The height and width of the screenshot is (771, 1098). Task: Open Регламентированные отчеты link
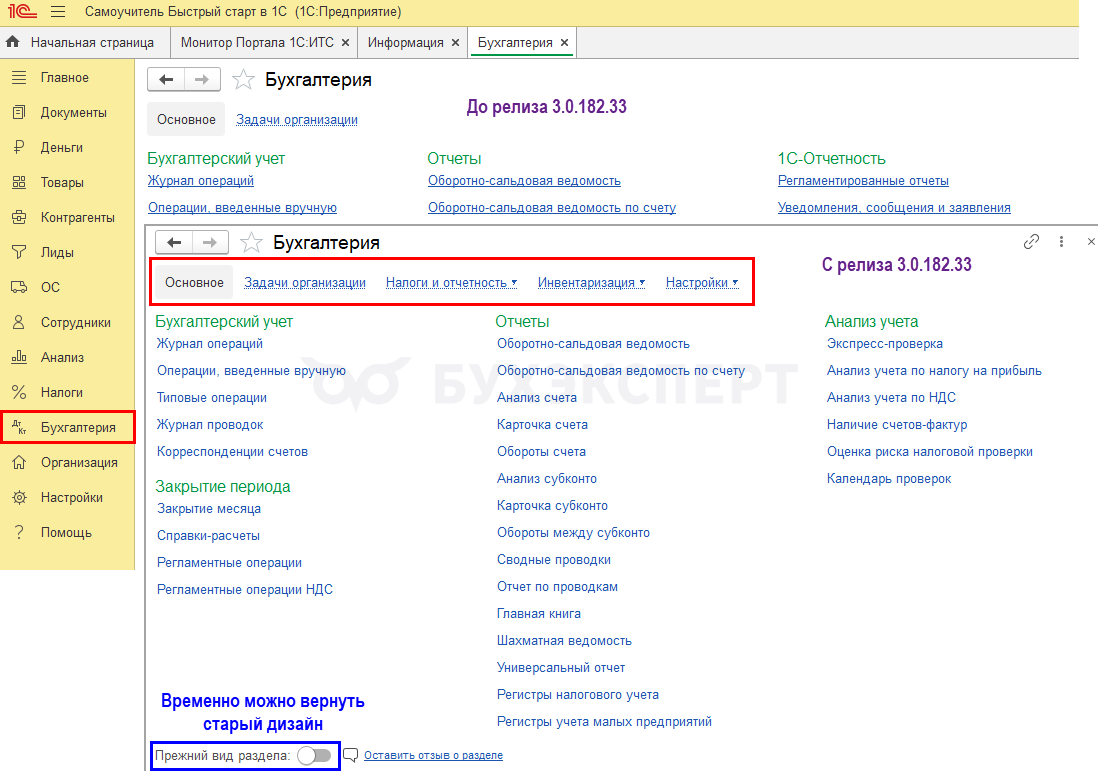[863, 181]
